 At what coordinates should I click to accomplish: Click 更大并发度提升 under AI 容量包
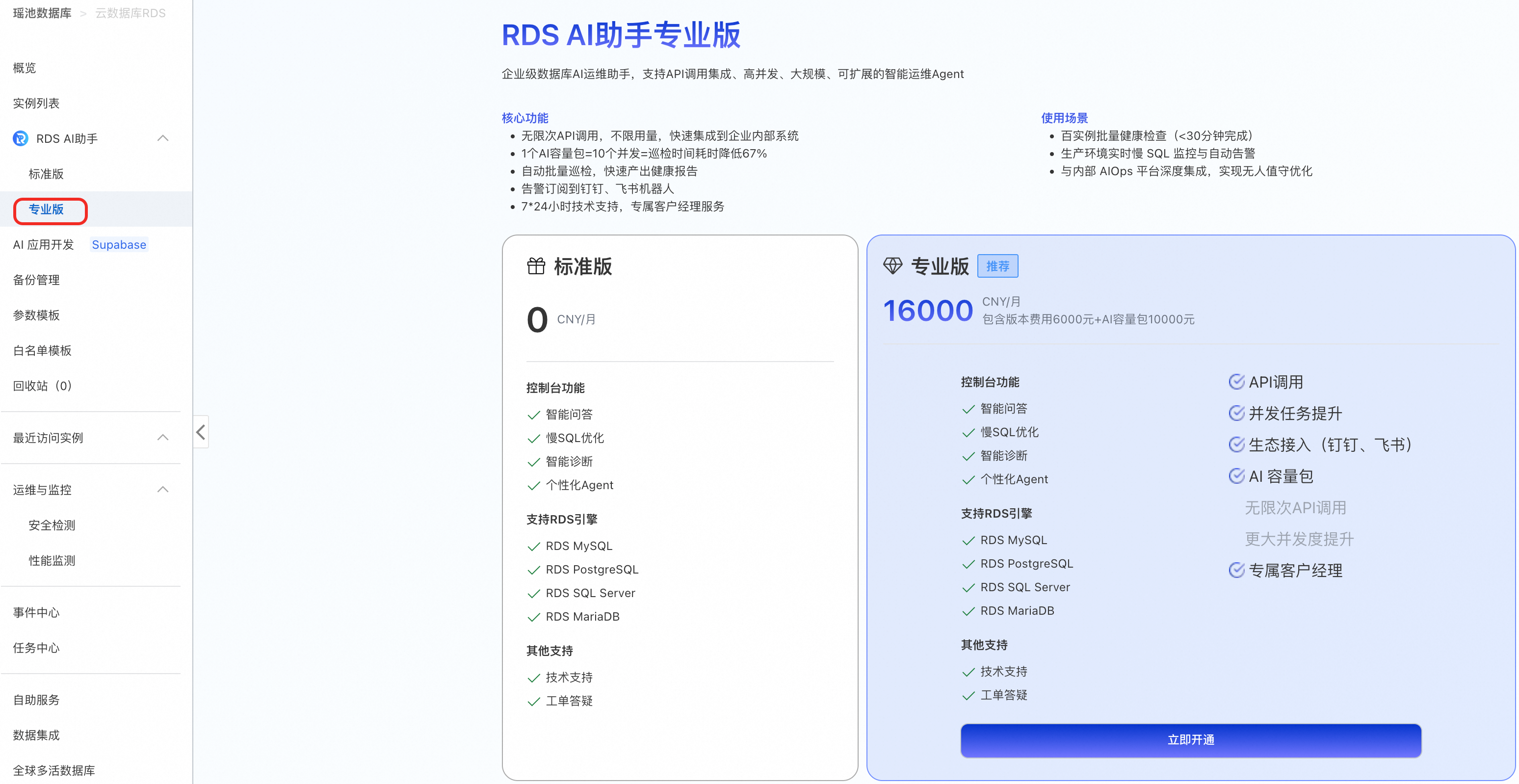[1299, 539]
